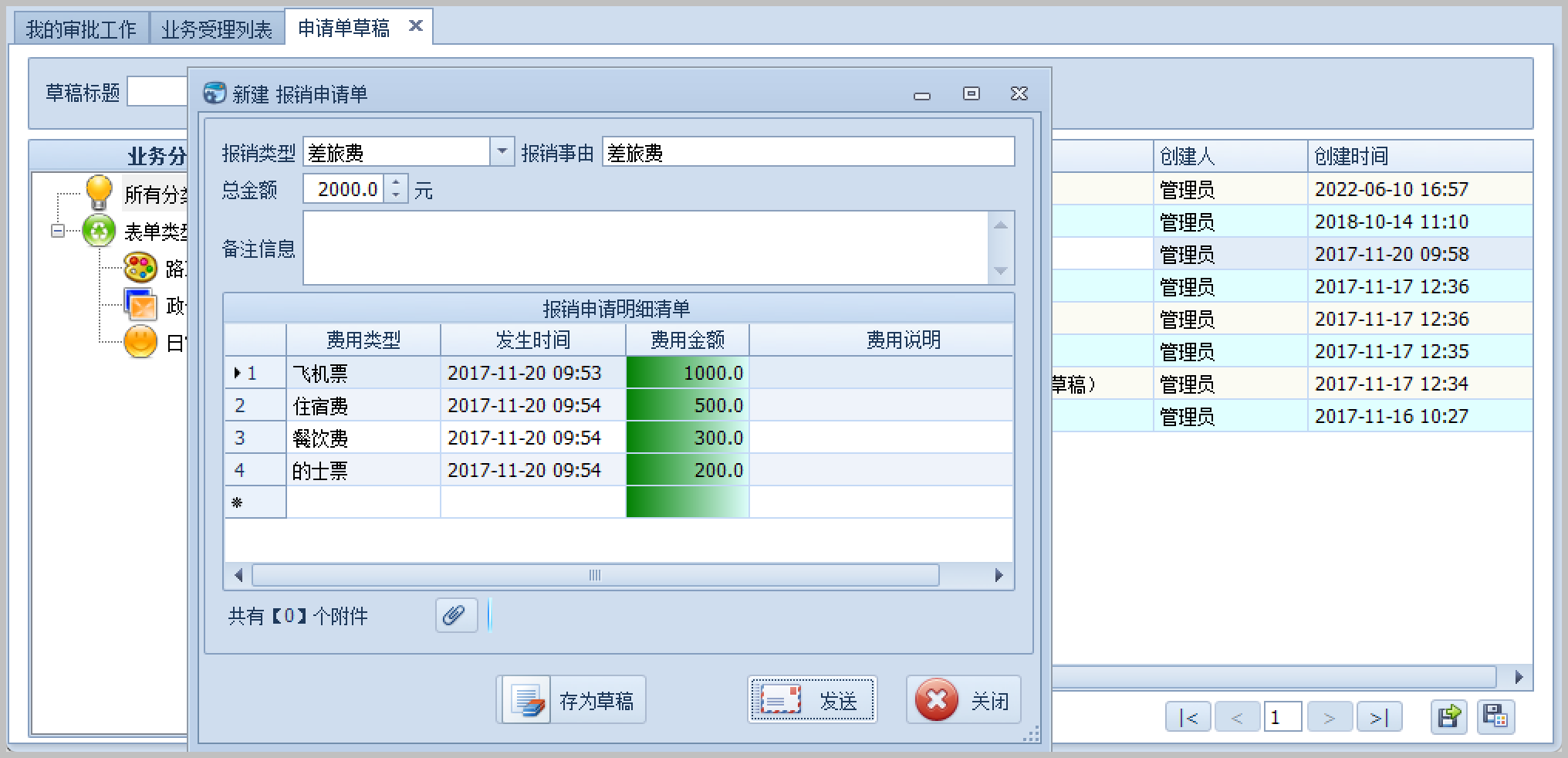
Task: Switch to 我的审批工作 tab
Action: [81, 29]
